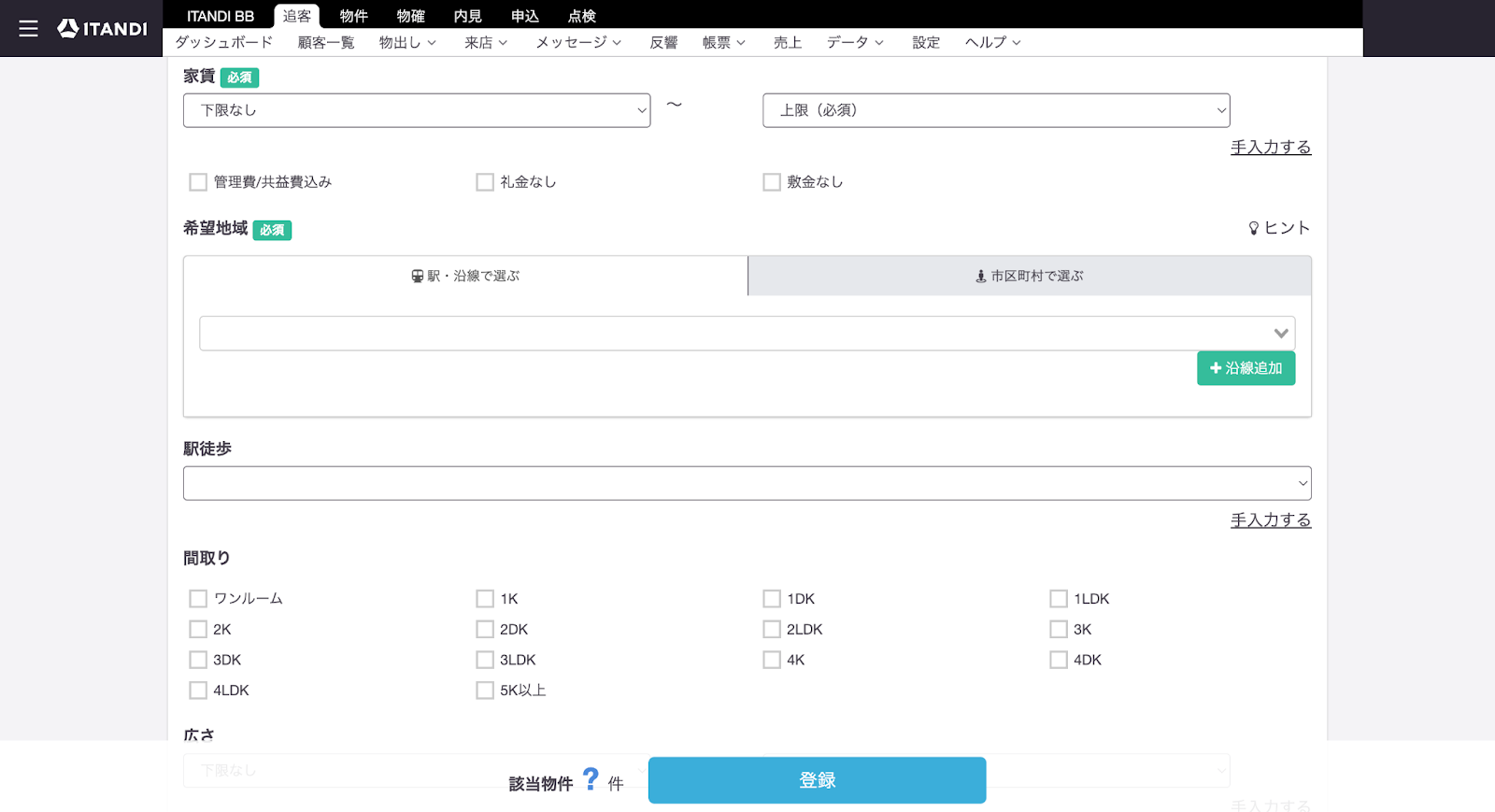The image size is (1495, 812).
Task: Open the 上限（必須）rent maximum dropdown
Action: (996, 110)
